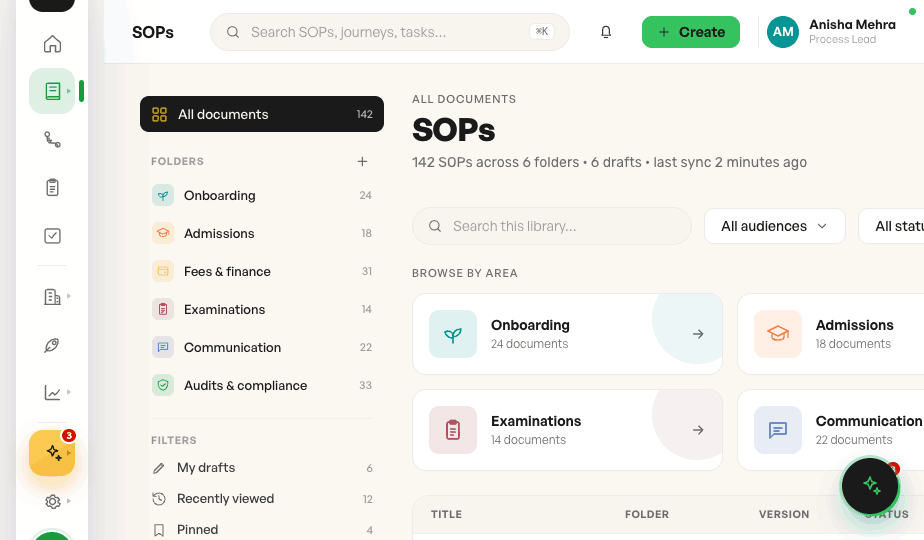Sort by the TITLE column header
This screenshot has width=924, height=540.
(x=446, y=514)
